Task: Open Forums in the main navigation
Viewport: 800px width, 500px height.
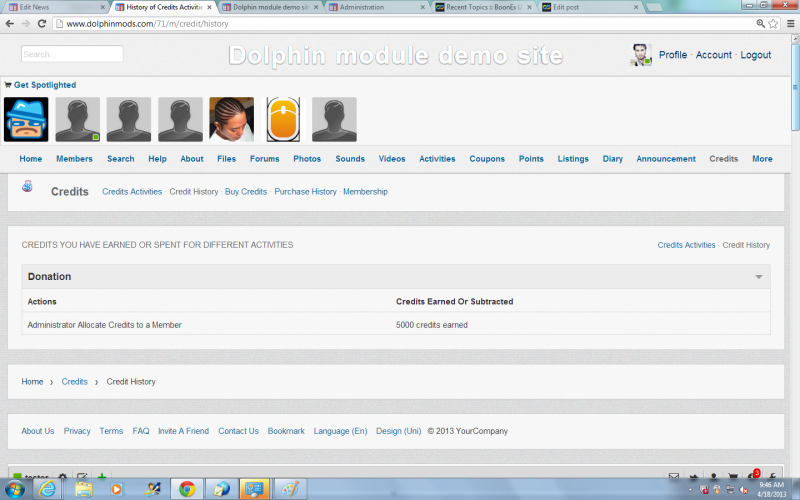Action: [x=264, y=159]
